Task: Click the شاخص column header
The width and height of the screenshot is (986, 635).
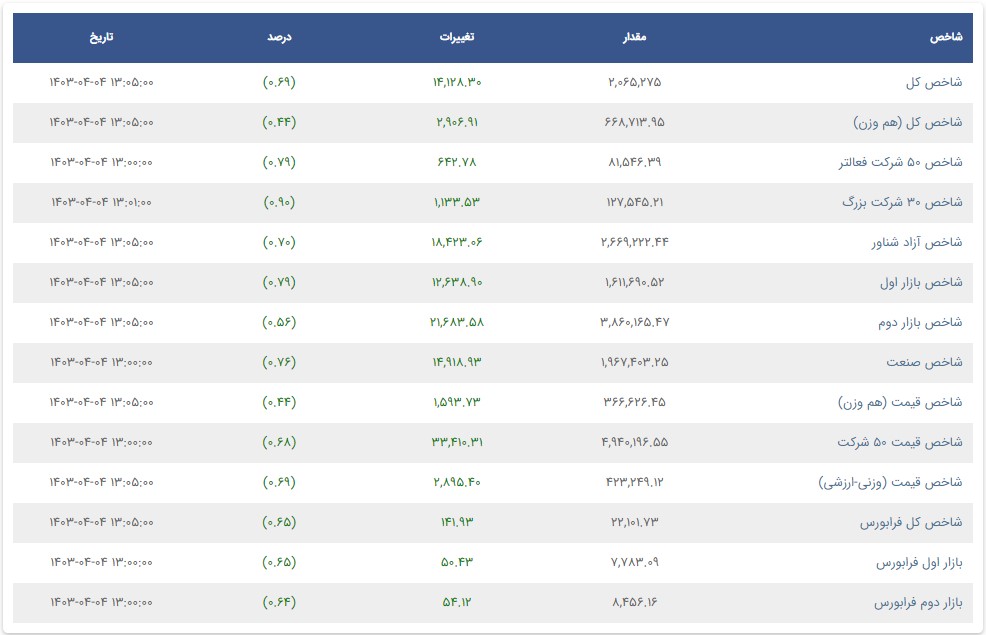Action: pyautogui.click(x=946, y=37)
